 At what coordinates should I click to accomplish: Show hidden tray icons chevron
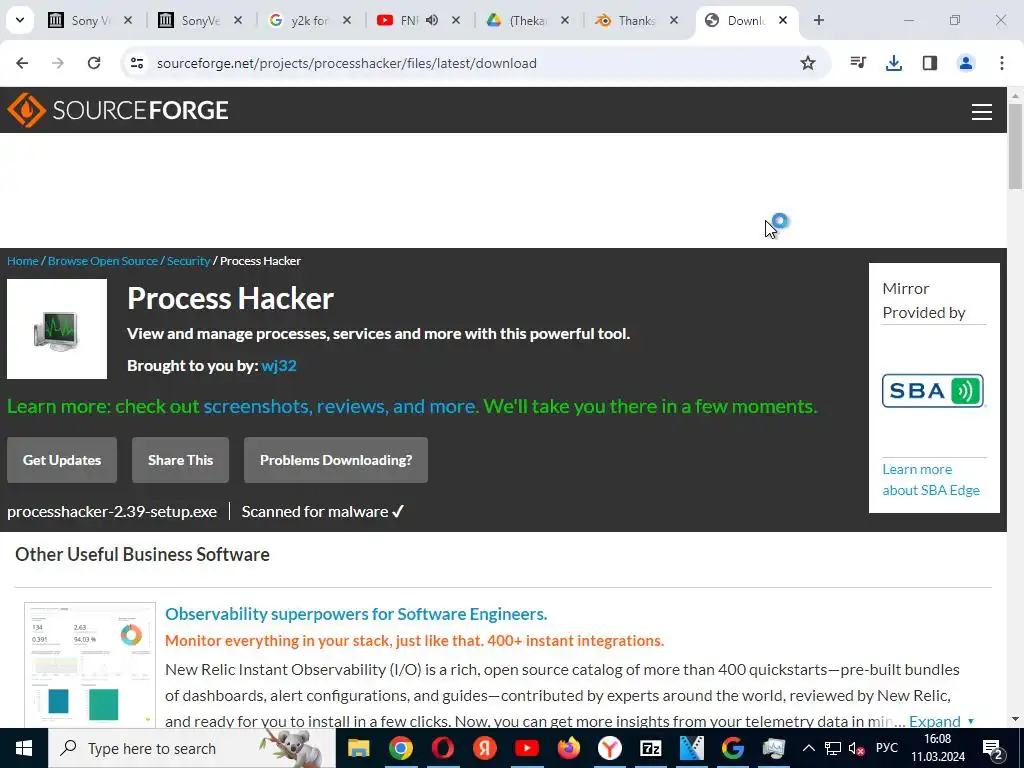(x=808, y=748)
